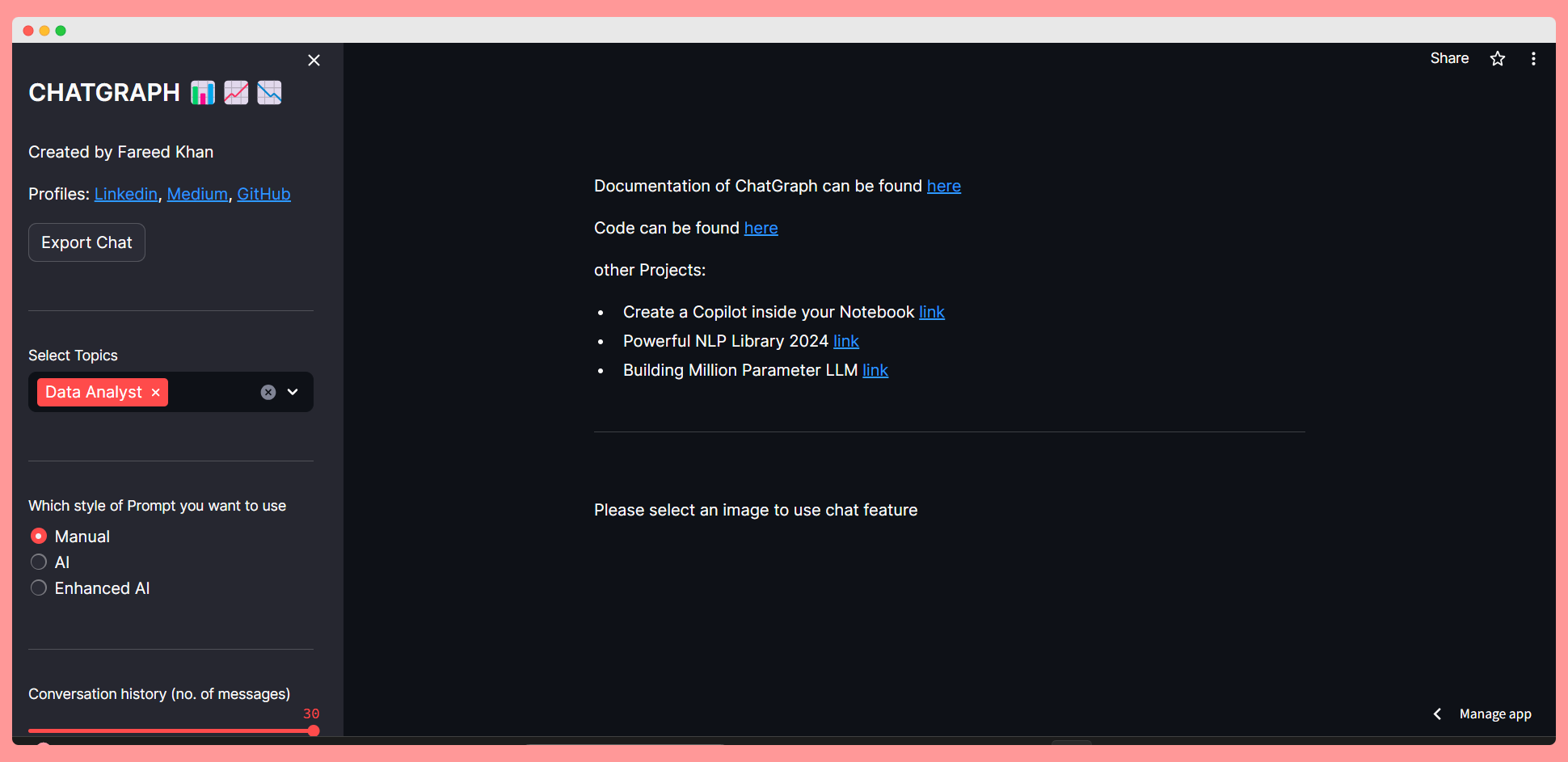Star this app as favorite
Viewport: 1568px width, 762px height.
pos(1498,58)
